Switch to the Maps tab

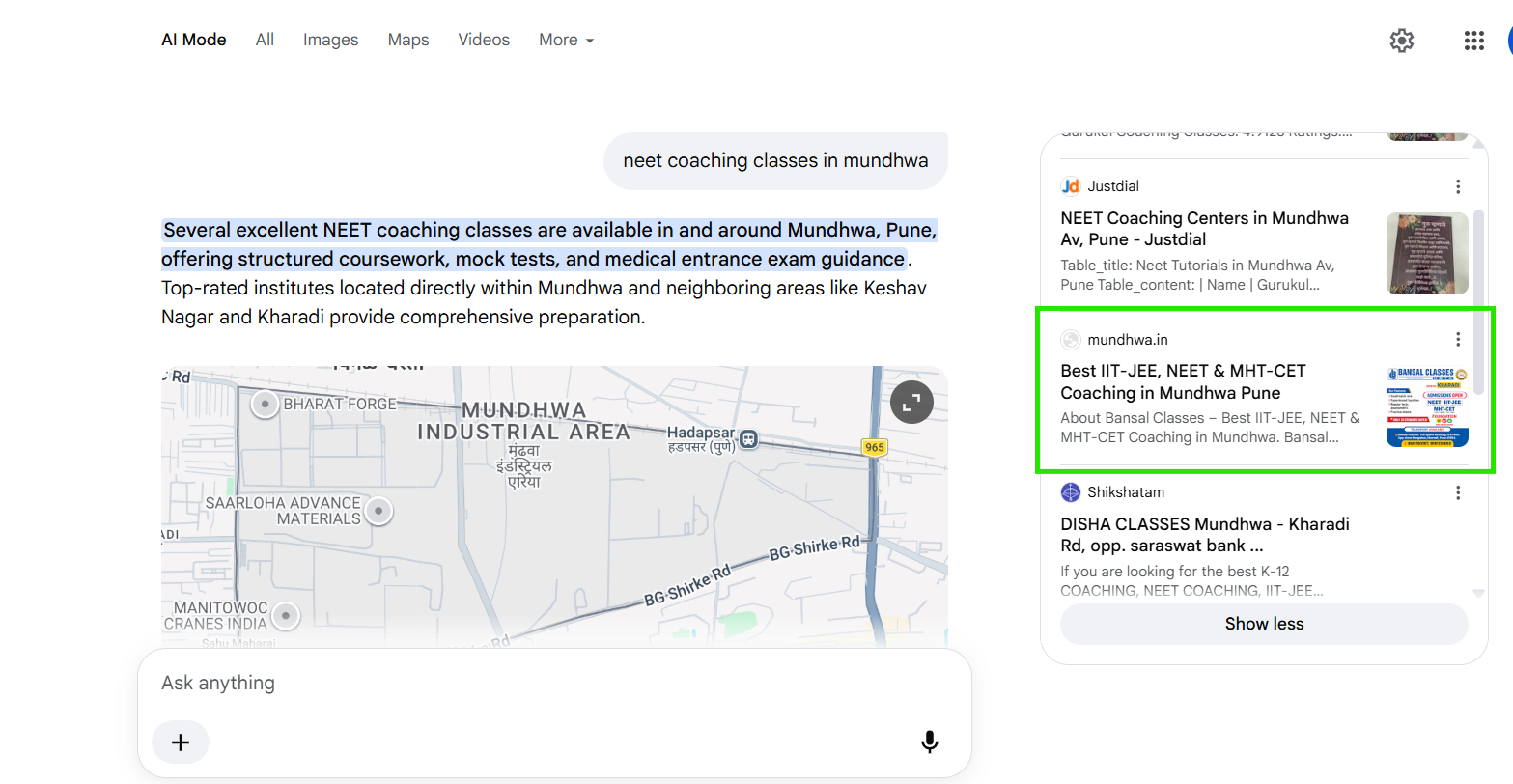tap(408, 40)
